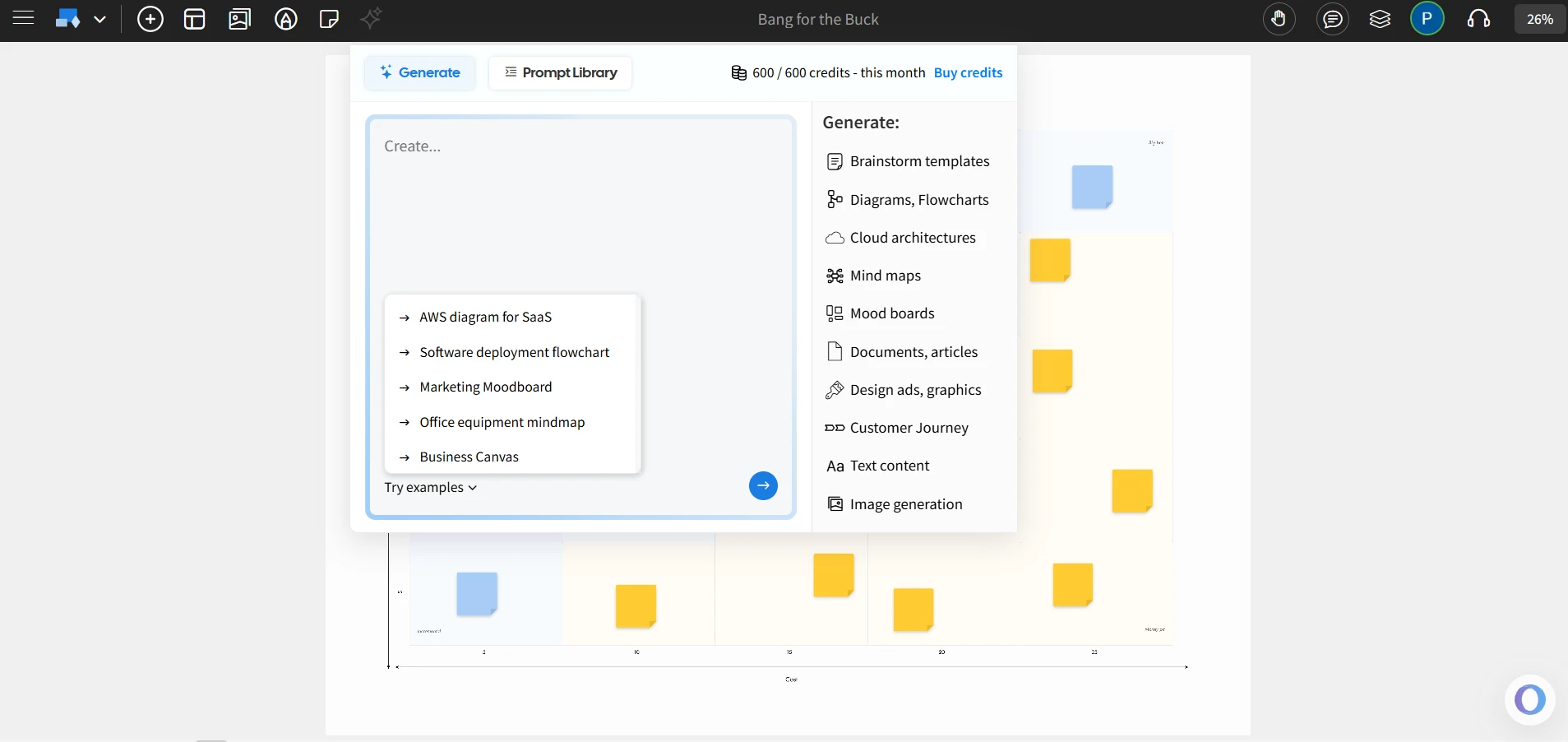Open your profile avatar P

pos(1428,19)
